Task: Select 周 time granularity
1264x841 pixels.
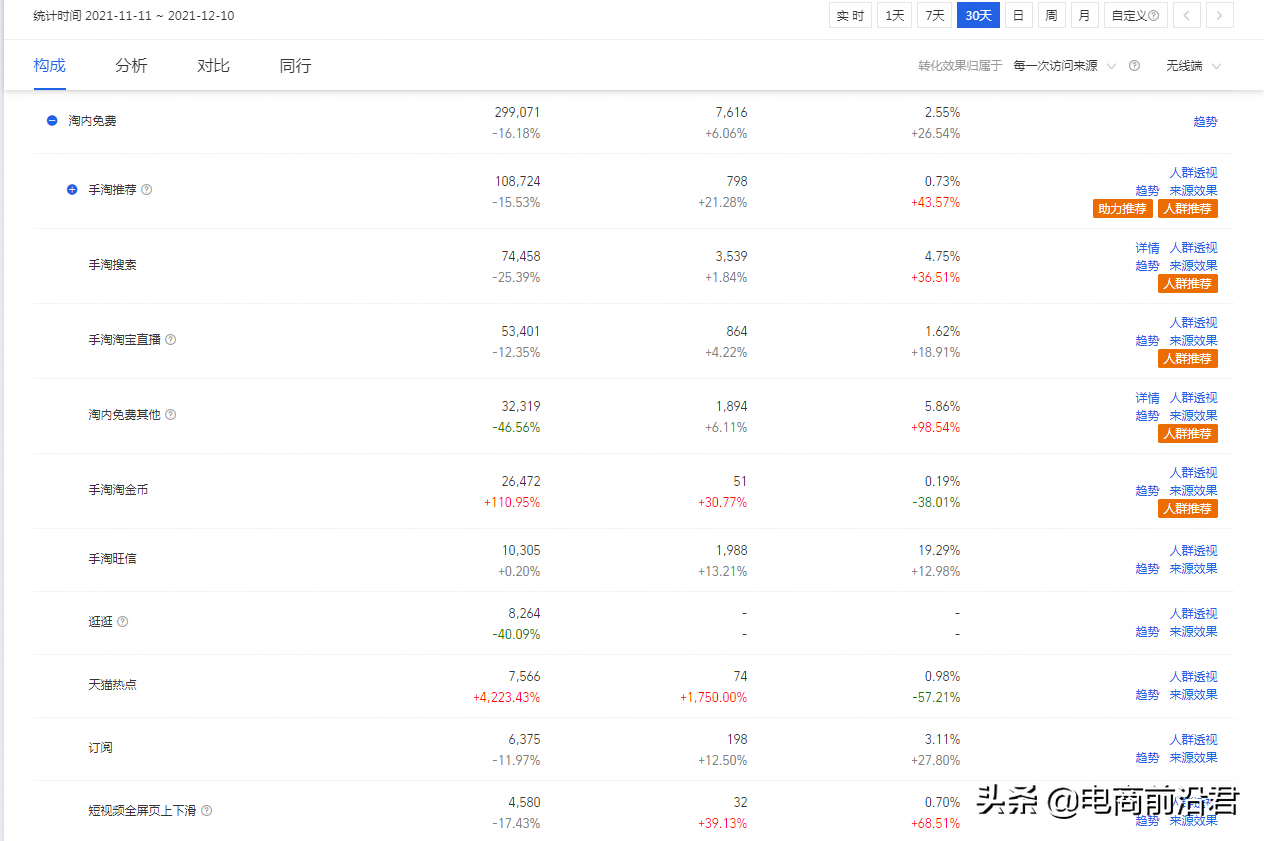Action: pyautogui.click(x=1051, y=16)
